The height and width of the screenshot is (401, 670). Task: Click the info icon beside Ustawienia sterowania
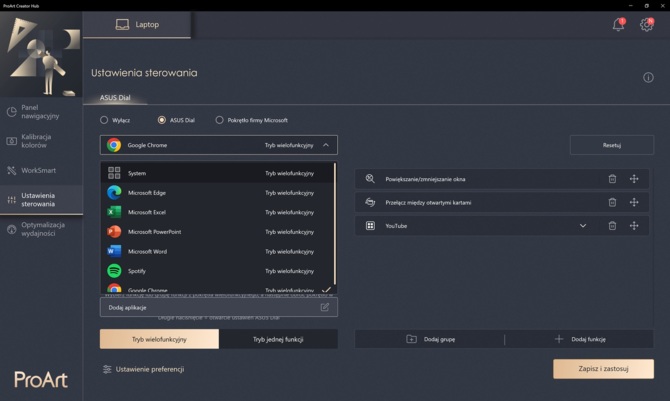(648, 77)
